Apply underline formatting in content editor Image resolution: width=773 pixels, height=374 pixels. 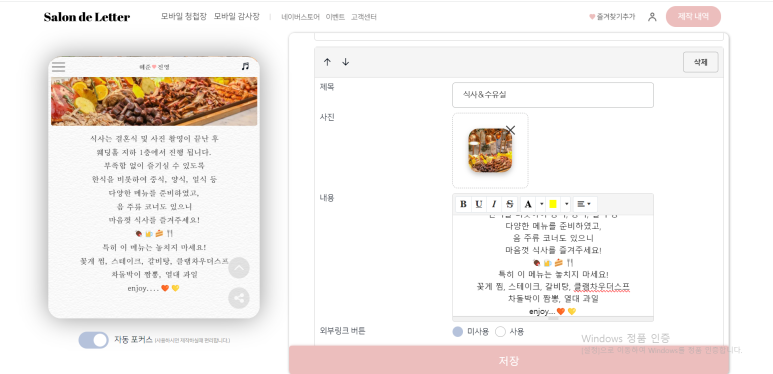tap(478, 204)
